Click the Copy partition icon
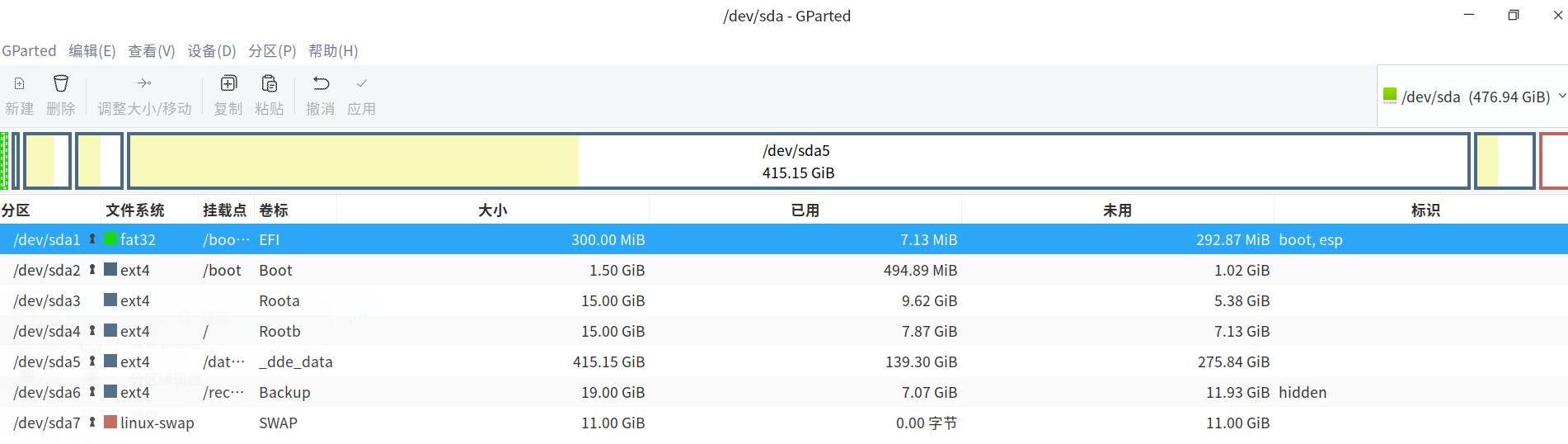This screenshot has height=444, width=1568. pos(228,83)
